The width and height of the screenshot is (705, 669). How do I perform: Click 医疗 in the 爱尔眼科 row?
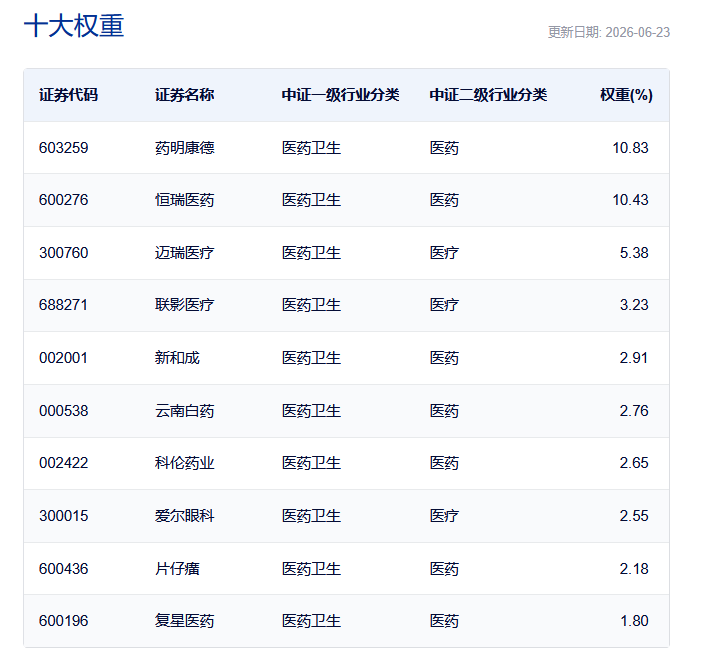coord(444,517)
